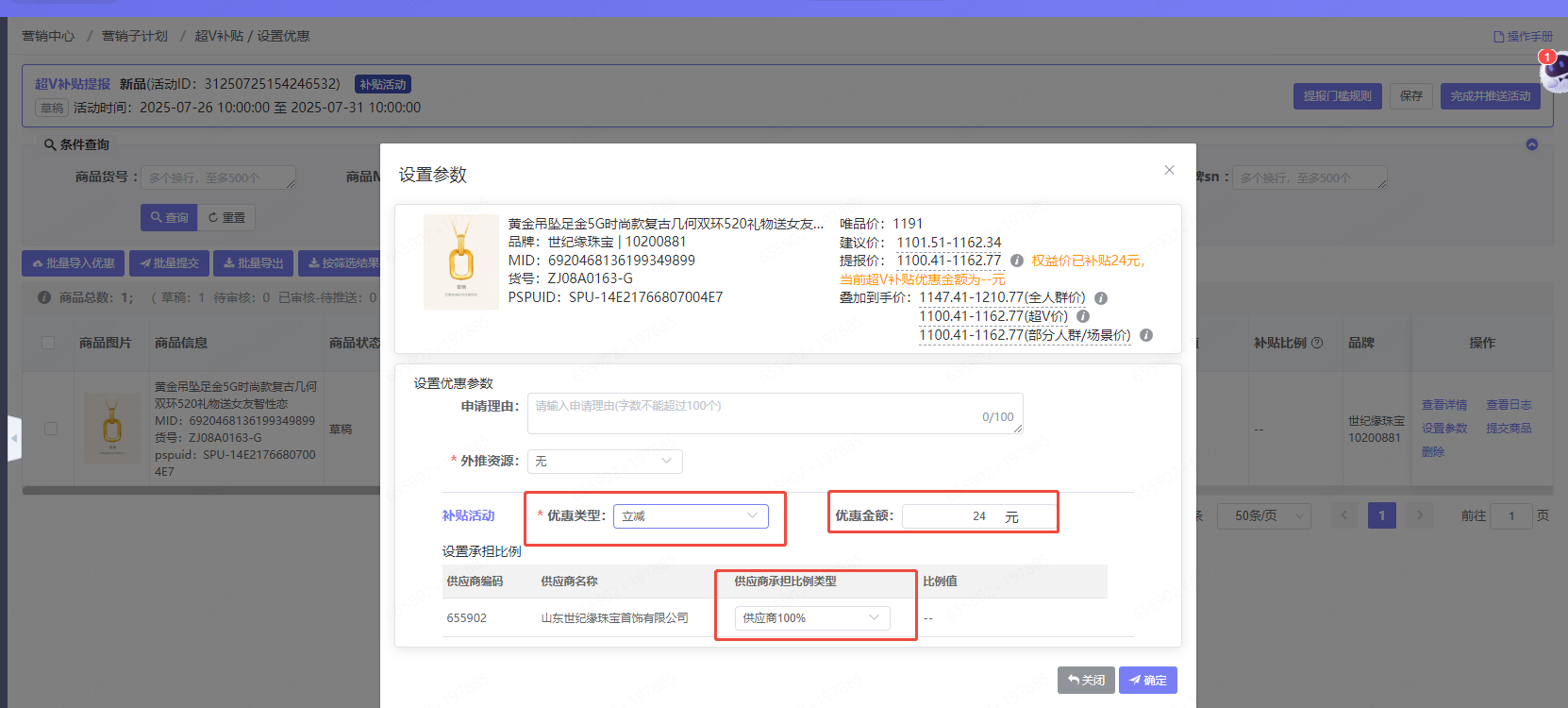Check the product row checkbox
This screenshot has width=1568, height=708.
click(x=51, y=429)
